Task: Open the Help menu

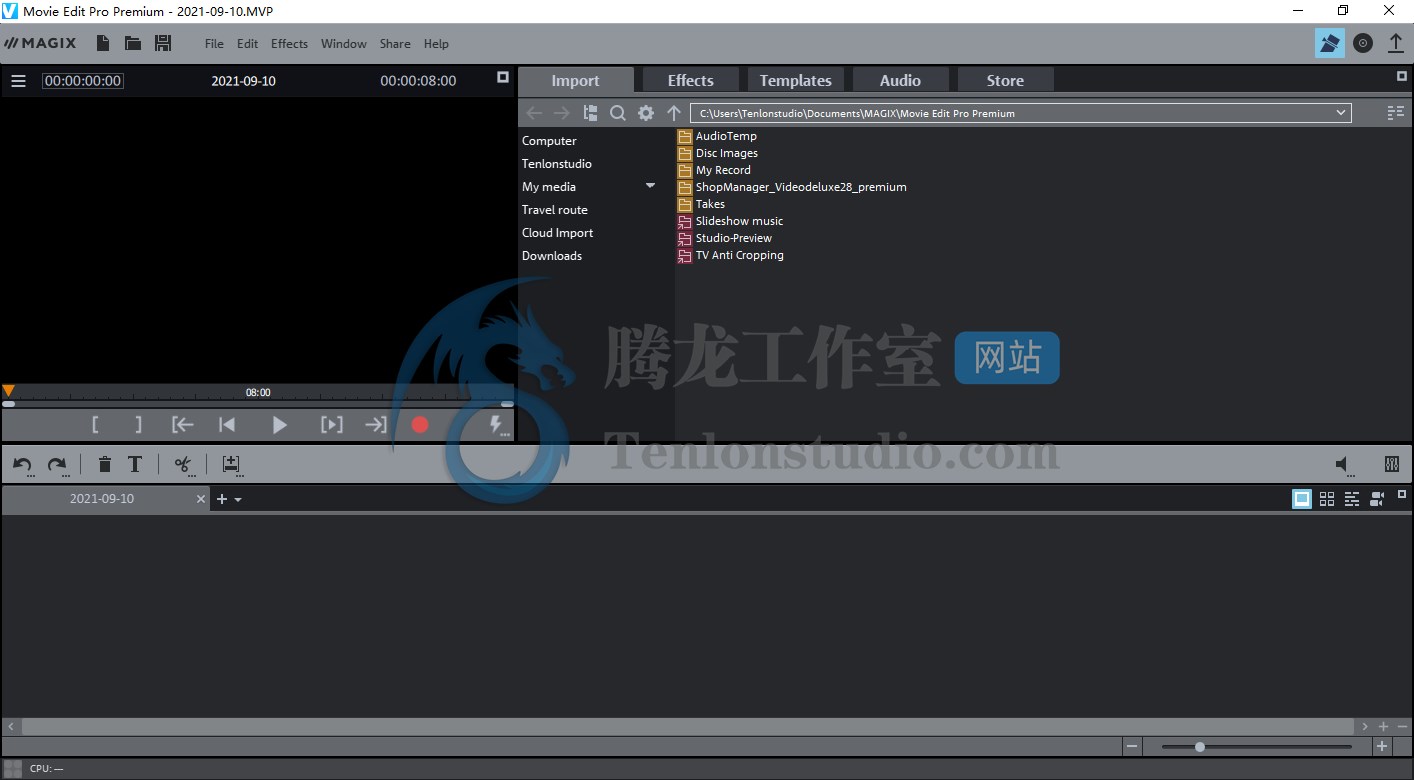Action: coord(436,43)
